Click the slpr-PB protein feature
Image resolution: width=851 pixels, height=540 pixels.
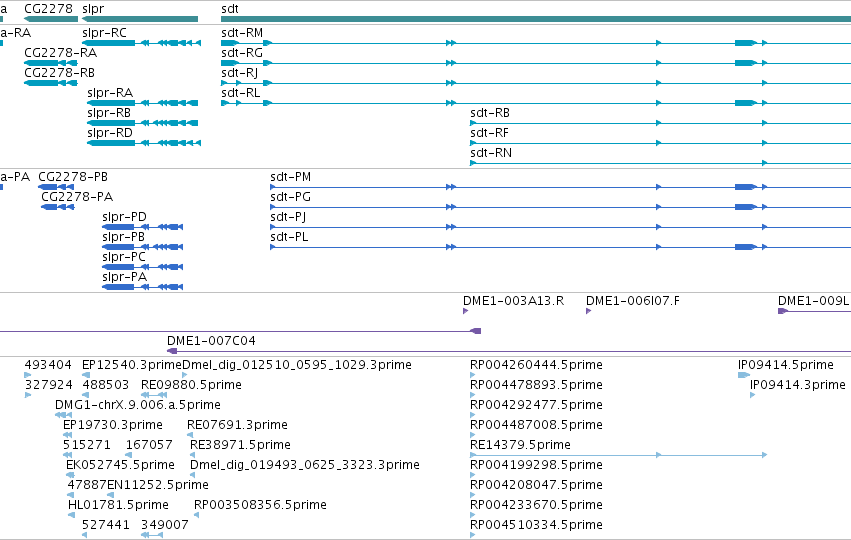tap(143, 247)
